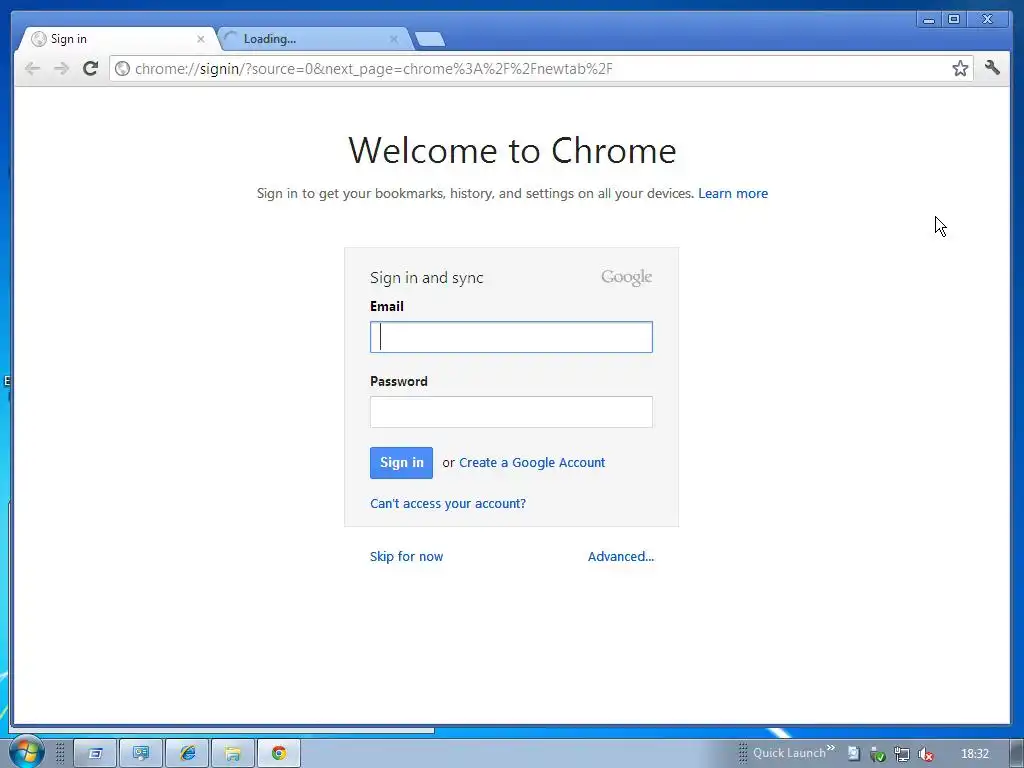This screenshot has height=768, width=1024.
Task: Open the second taskbar icon with monitor
Action: tap(140, 754)
